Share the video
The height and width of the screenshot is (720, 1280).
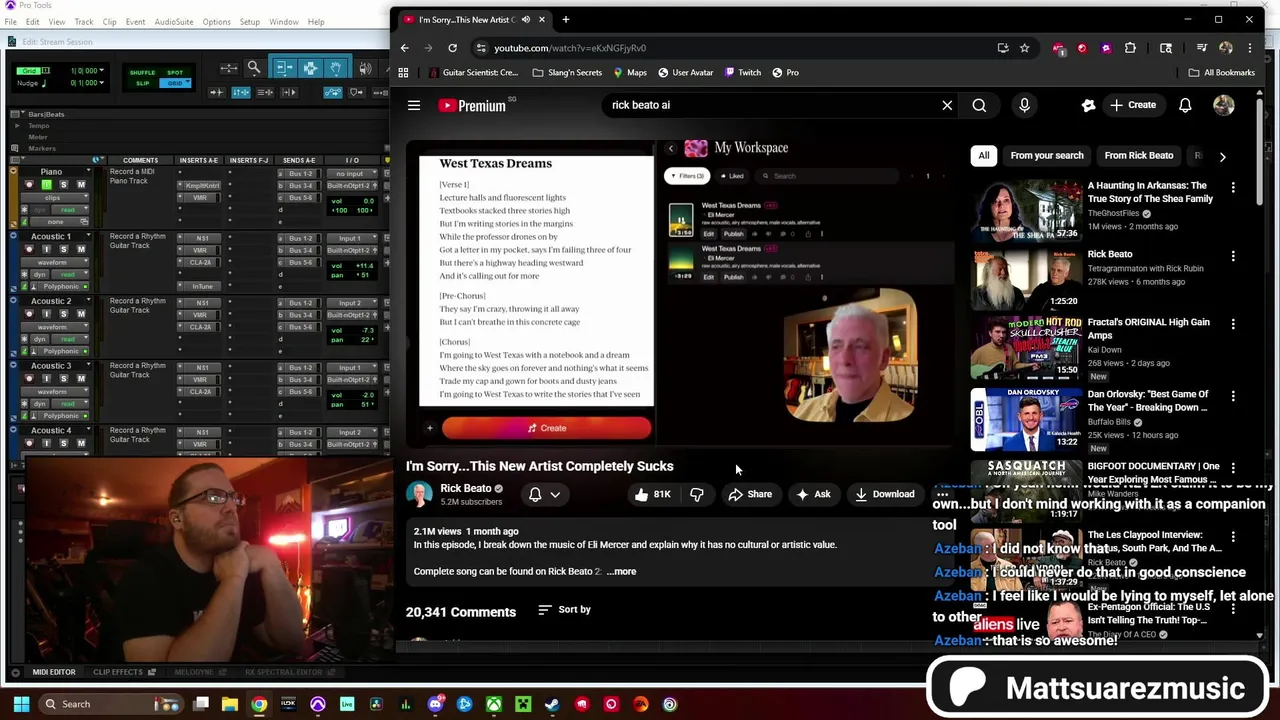pos(750,494)
